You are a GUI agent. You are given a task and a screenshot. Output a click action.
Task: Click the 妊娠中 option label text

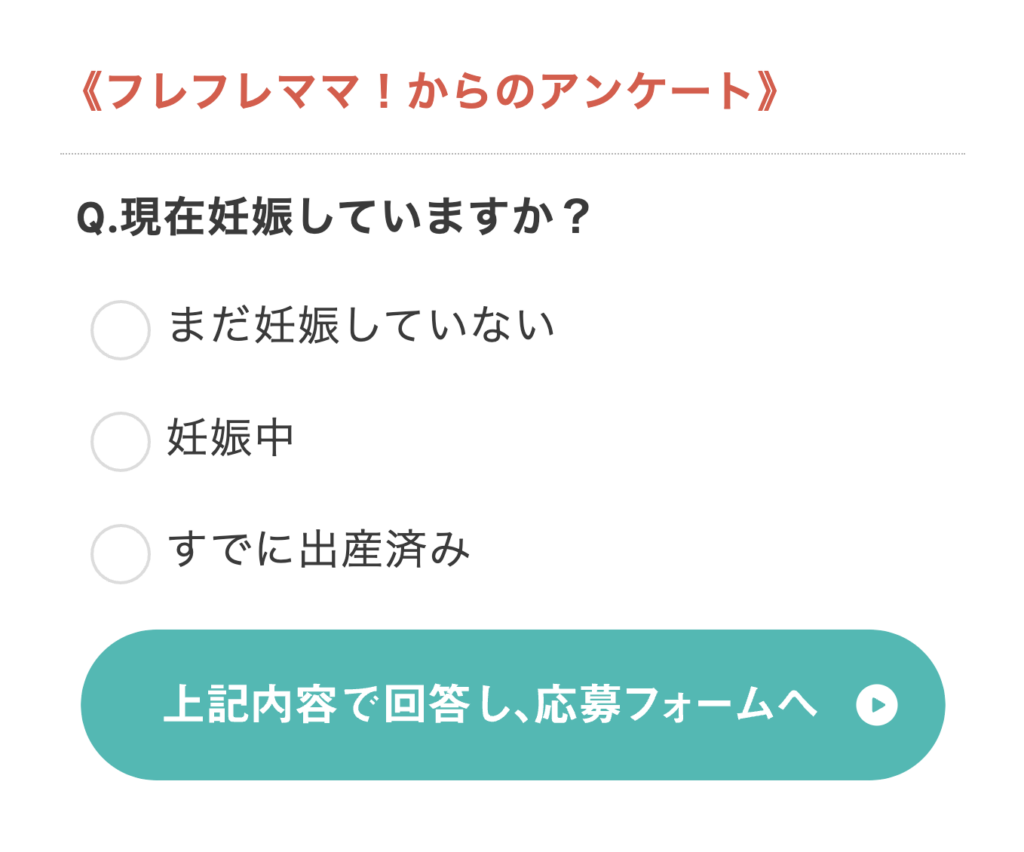pyautogui.click(x=231, y=439)
